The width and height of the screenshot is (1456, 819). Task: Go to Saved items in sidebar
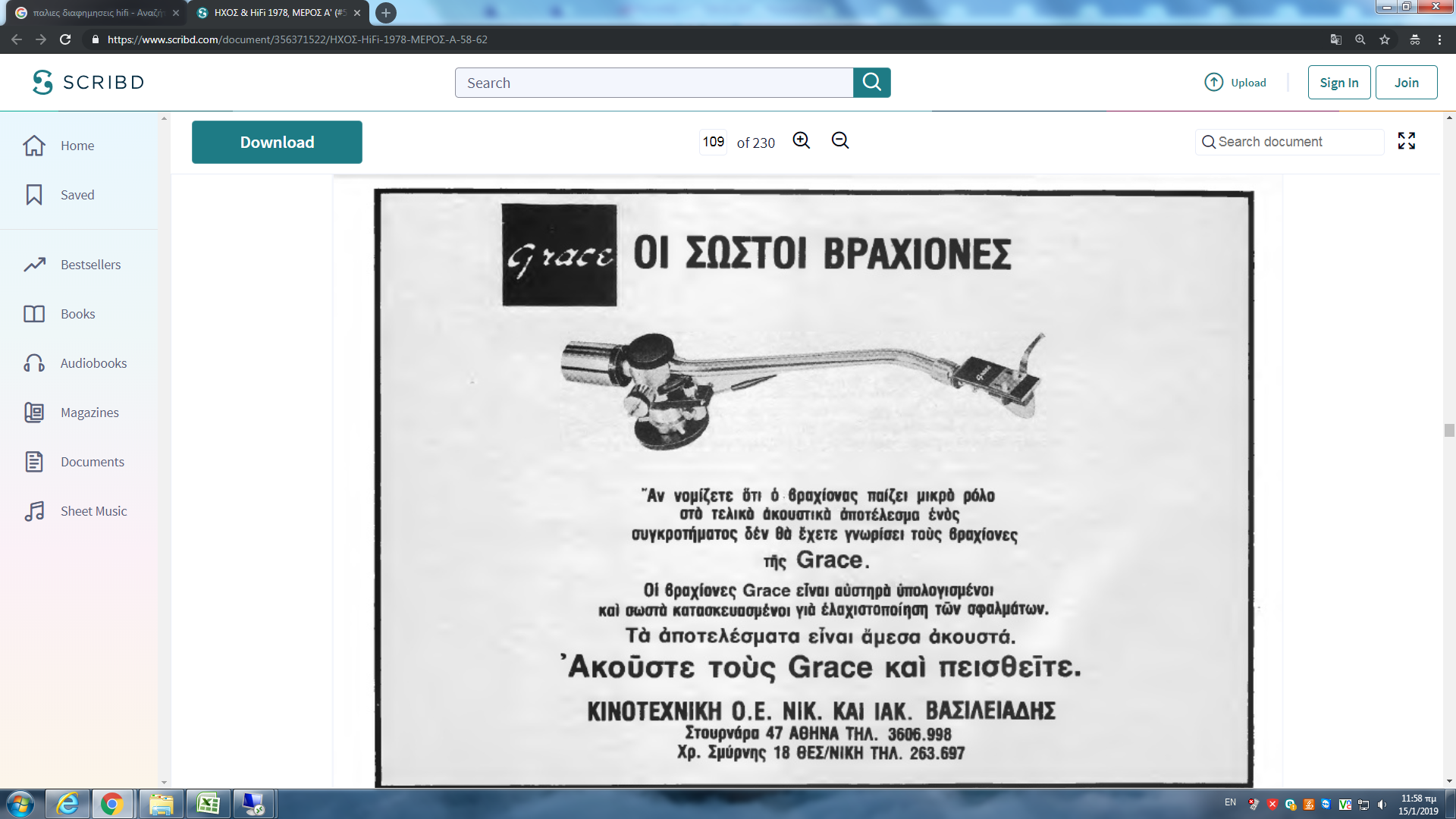point(77,195)
